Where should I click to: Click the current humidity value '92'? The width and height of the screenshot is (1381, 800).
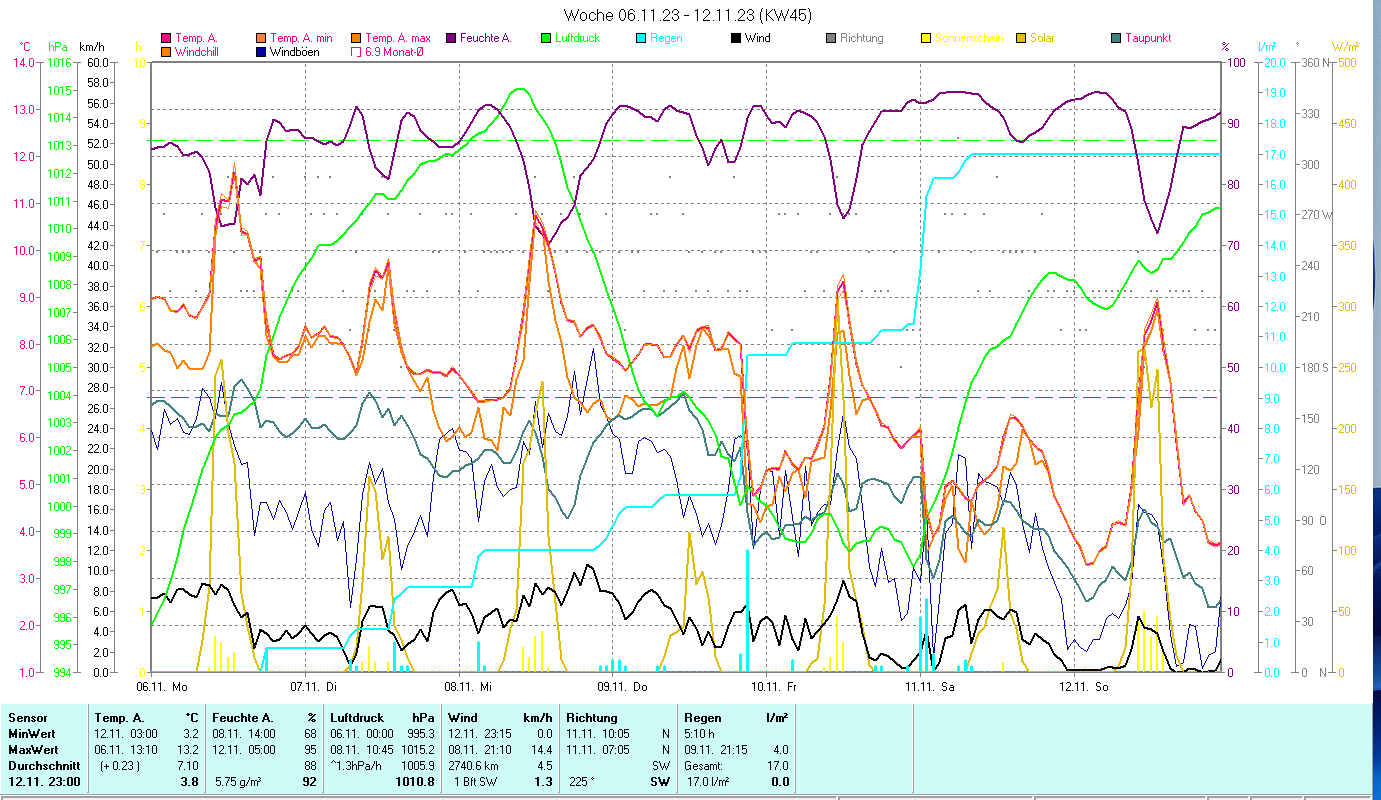tap(310, 782)
